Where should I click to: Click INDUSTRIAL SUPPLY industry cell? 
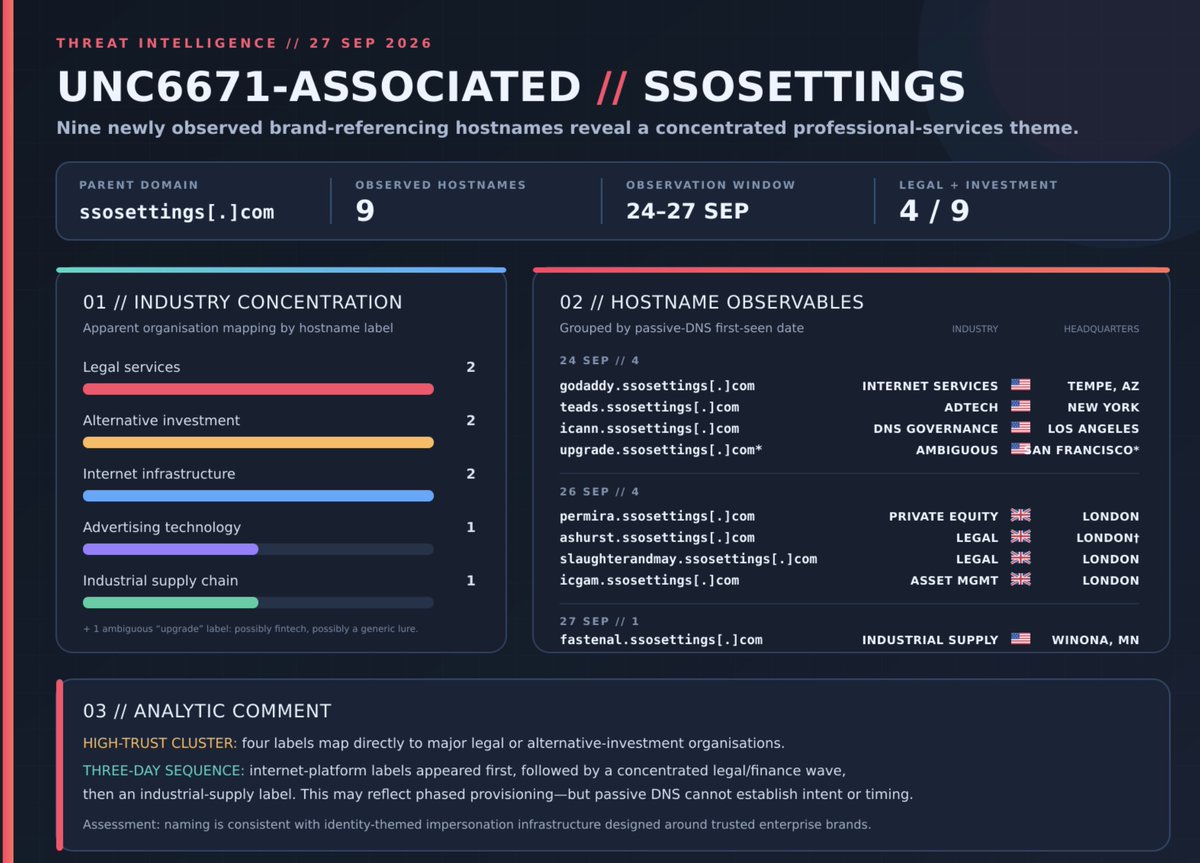click(930, 639)
